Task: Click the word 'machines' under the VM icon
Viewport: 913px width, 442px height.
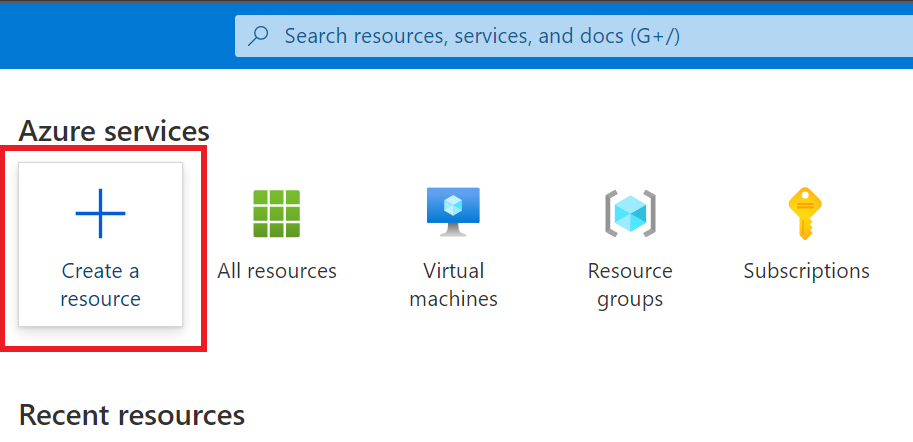Action: (x=453, y=299)
